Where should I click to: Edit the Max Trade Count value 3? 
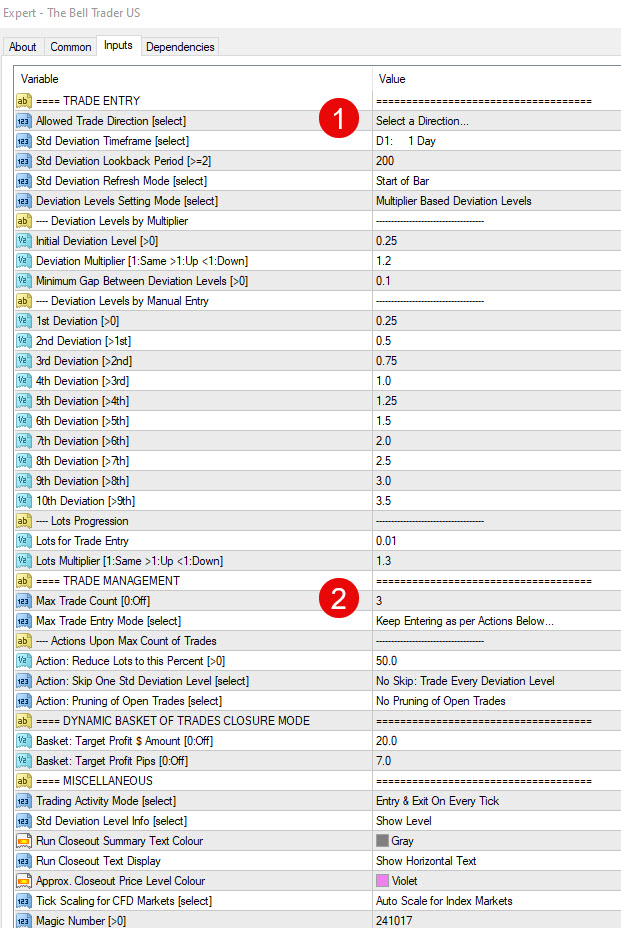point(497,601)
